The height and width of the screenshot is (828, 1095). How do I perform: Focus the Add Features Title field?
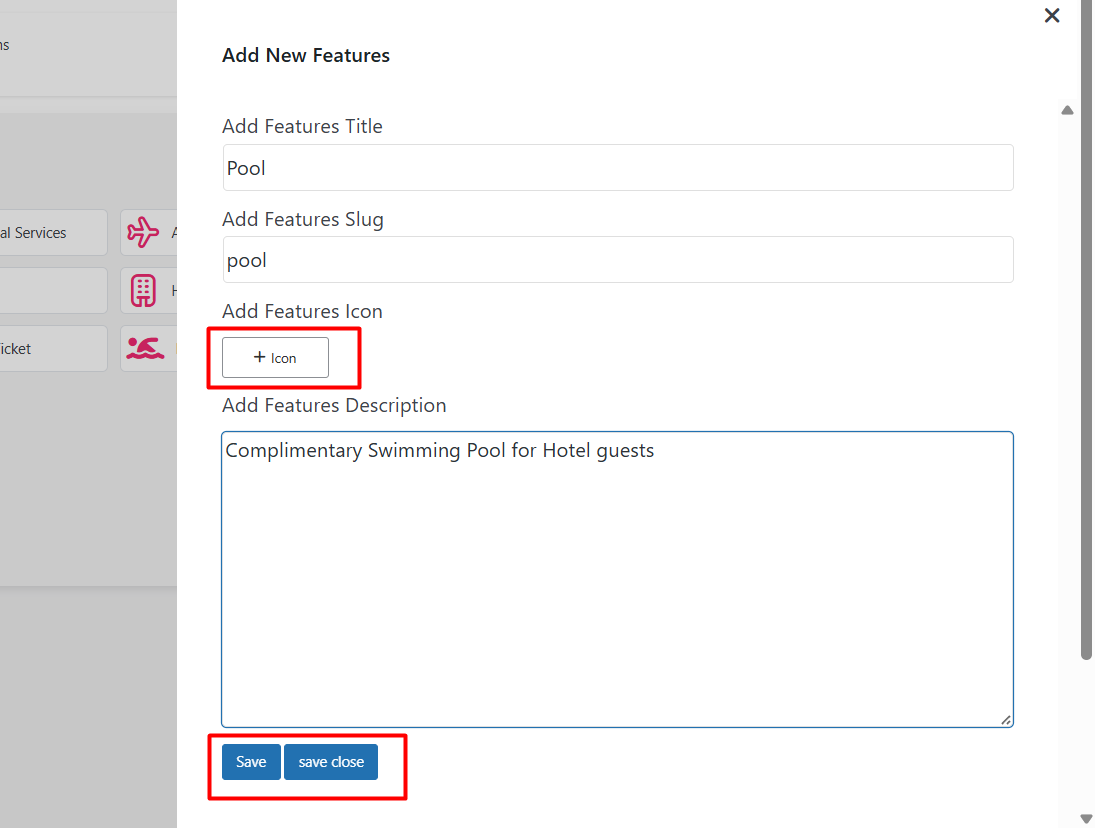point(617,168)
